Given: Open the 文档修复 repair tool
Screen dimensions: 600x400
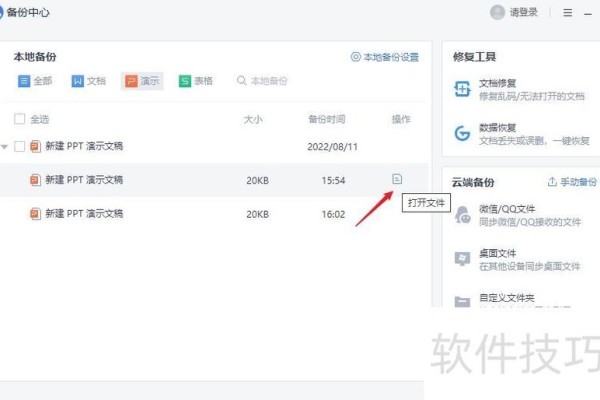Looking at the screenshot, I should (x=519, y=89).
